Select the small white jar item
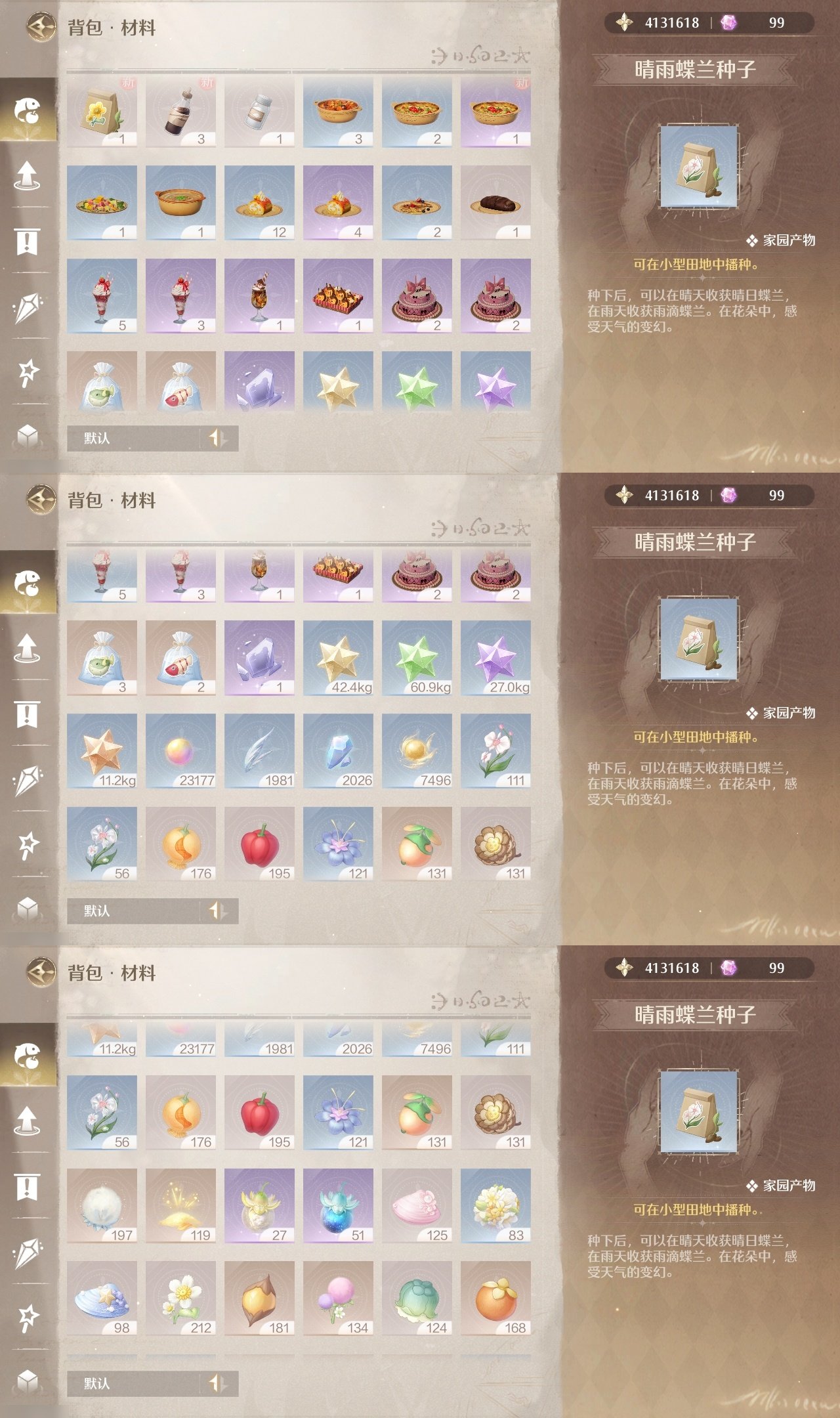The height and width of the screenshot is (1418, 840). 259,112
